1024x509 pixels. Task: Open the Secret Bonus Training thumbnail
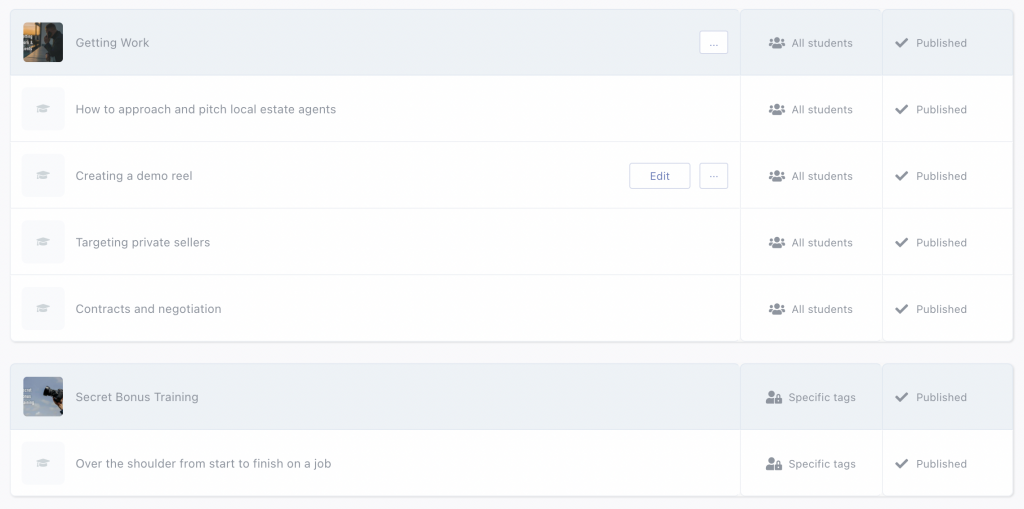(x=43, y=397)
